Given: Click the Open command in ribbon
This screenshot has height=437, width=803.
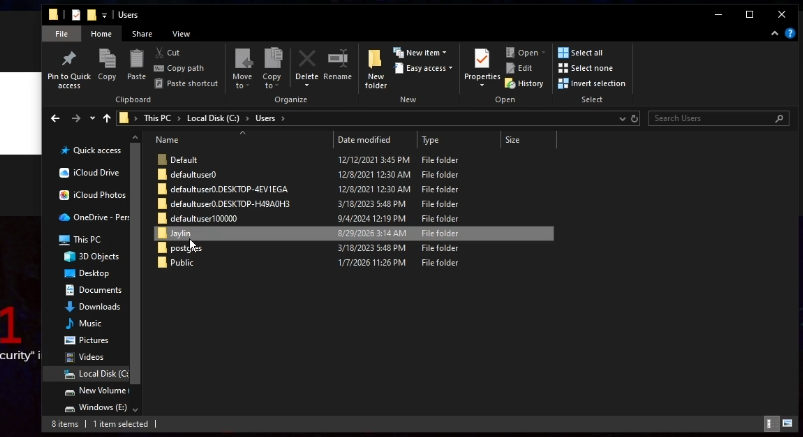Looking at the screenshot, I should (x=524, y=53).
